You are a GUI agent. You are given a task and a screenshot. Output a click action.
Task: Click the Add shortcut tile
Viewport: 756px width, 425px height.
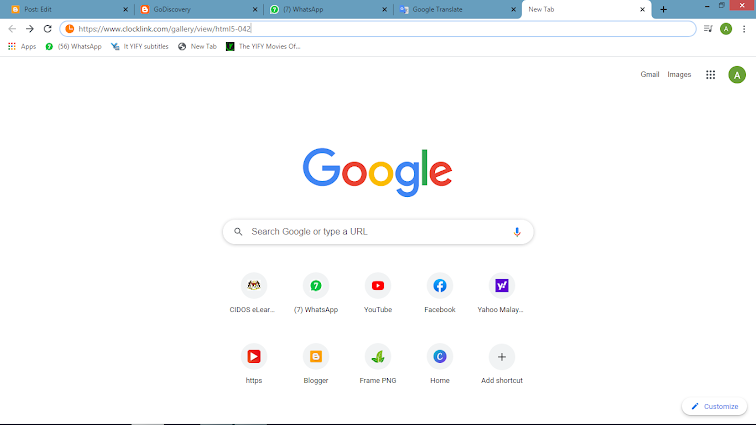501,364
